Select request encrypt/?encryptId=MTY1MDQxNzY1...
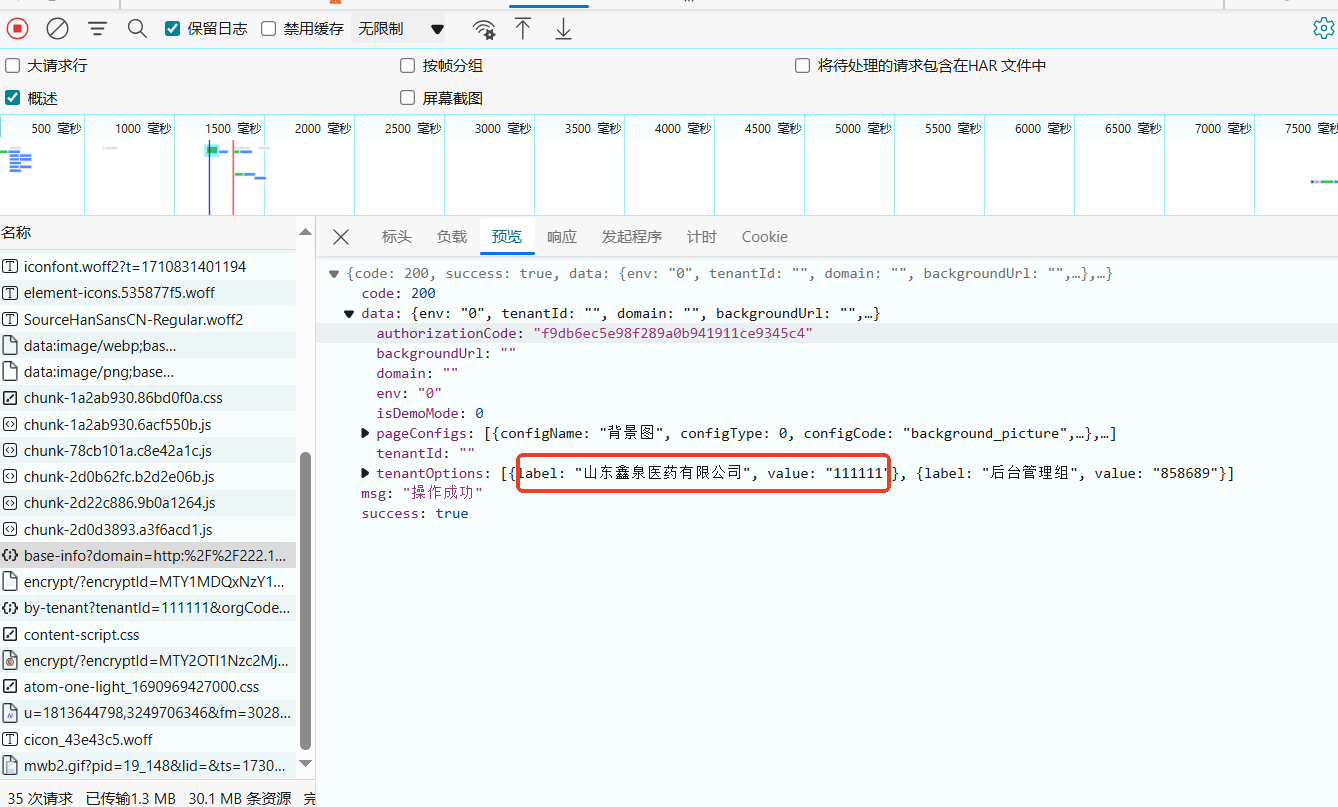 pyautogui.click(x=148, y=581)
